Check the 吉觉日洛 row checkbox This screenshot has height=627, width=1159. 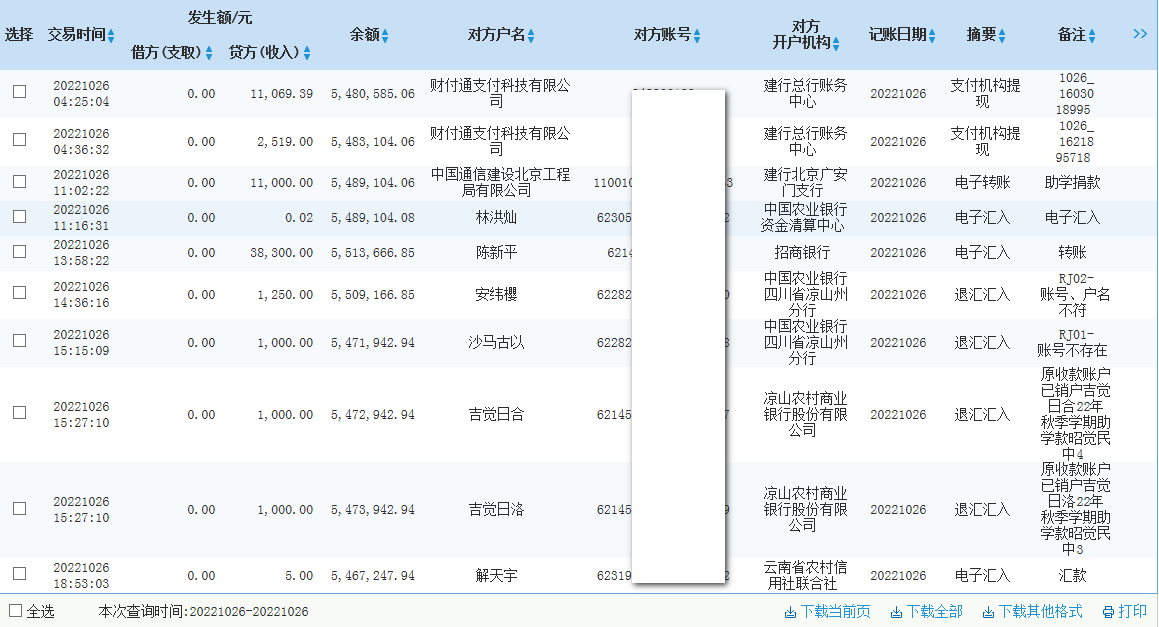pyautogui.click(x=19, y=509)
